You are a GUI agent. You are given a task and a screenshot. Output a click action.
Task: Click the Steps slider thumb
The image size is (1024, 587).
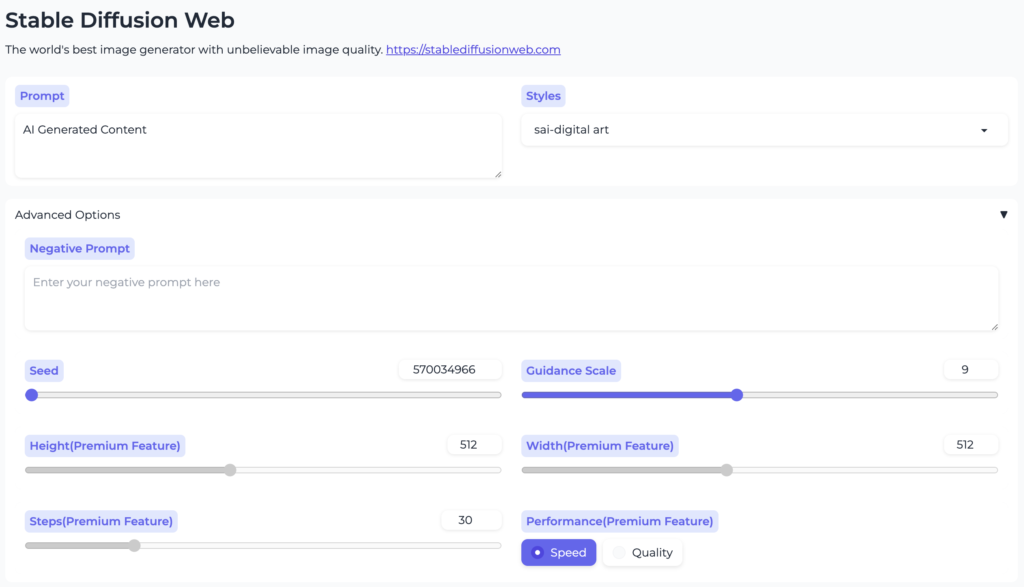[135, 545]
